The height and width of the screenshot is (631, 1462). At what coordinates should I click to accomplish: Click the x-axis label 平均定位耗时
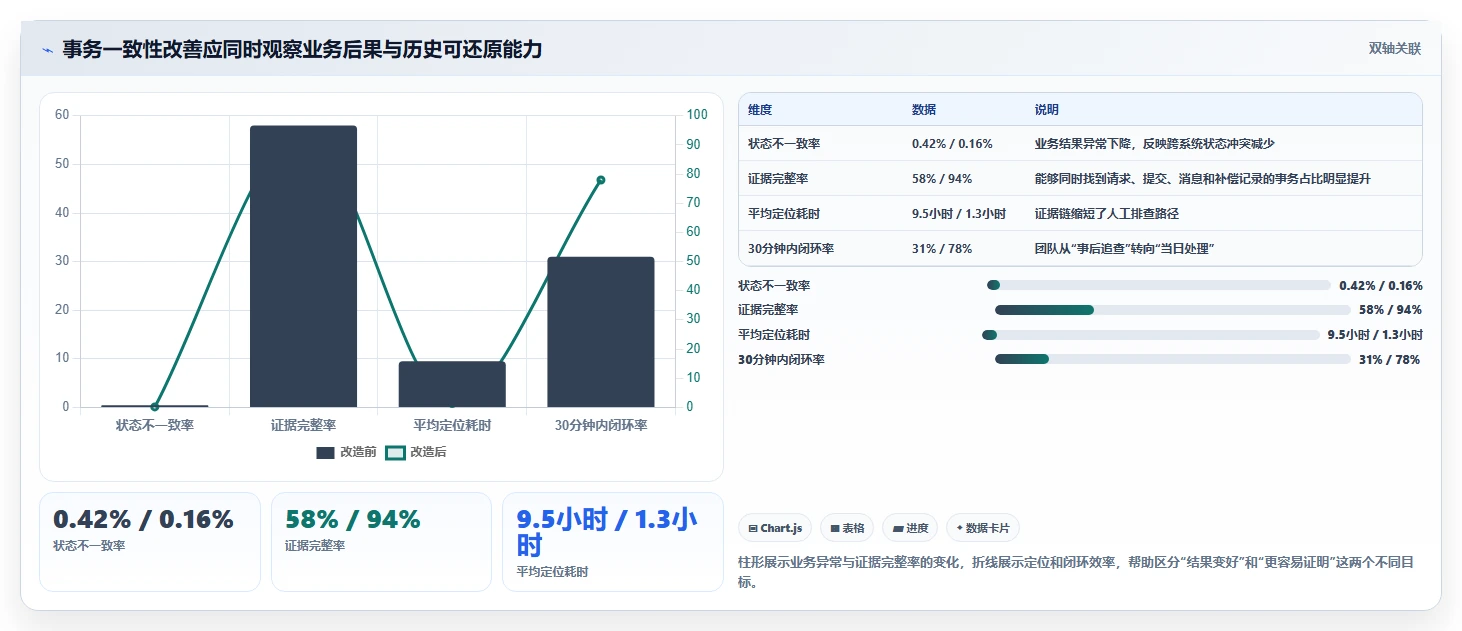coord(452,425)
